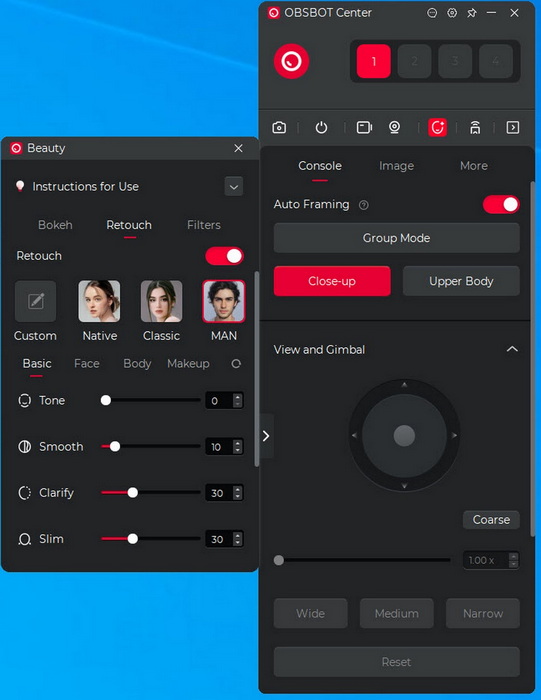Click the Smooth slider handle
The image size is (541, 700).
point(115,446)
